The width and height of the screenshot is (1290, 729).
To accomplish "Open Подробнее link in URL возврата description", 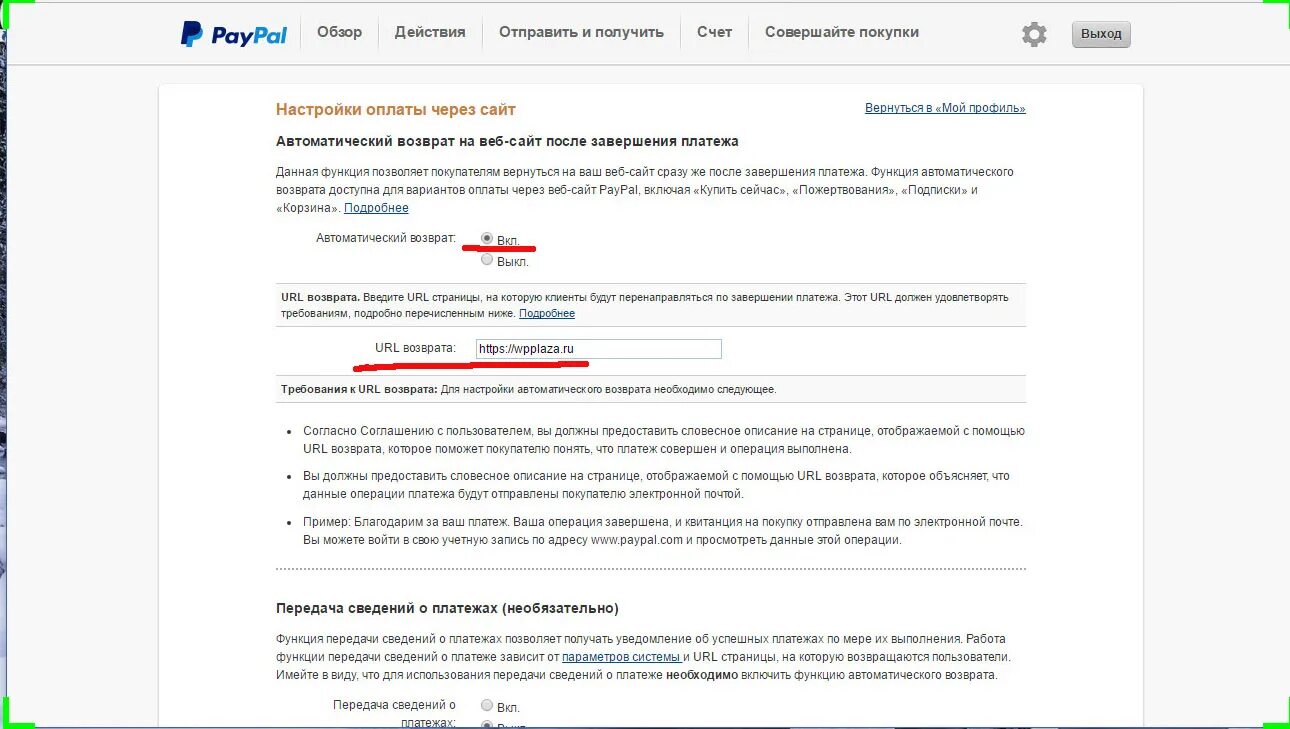I will click(547, 314).
